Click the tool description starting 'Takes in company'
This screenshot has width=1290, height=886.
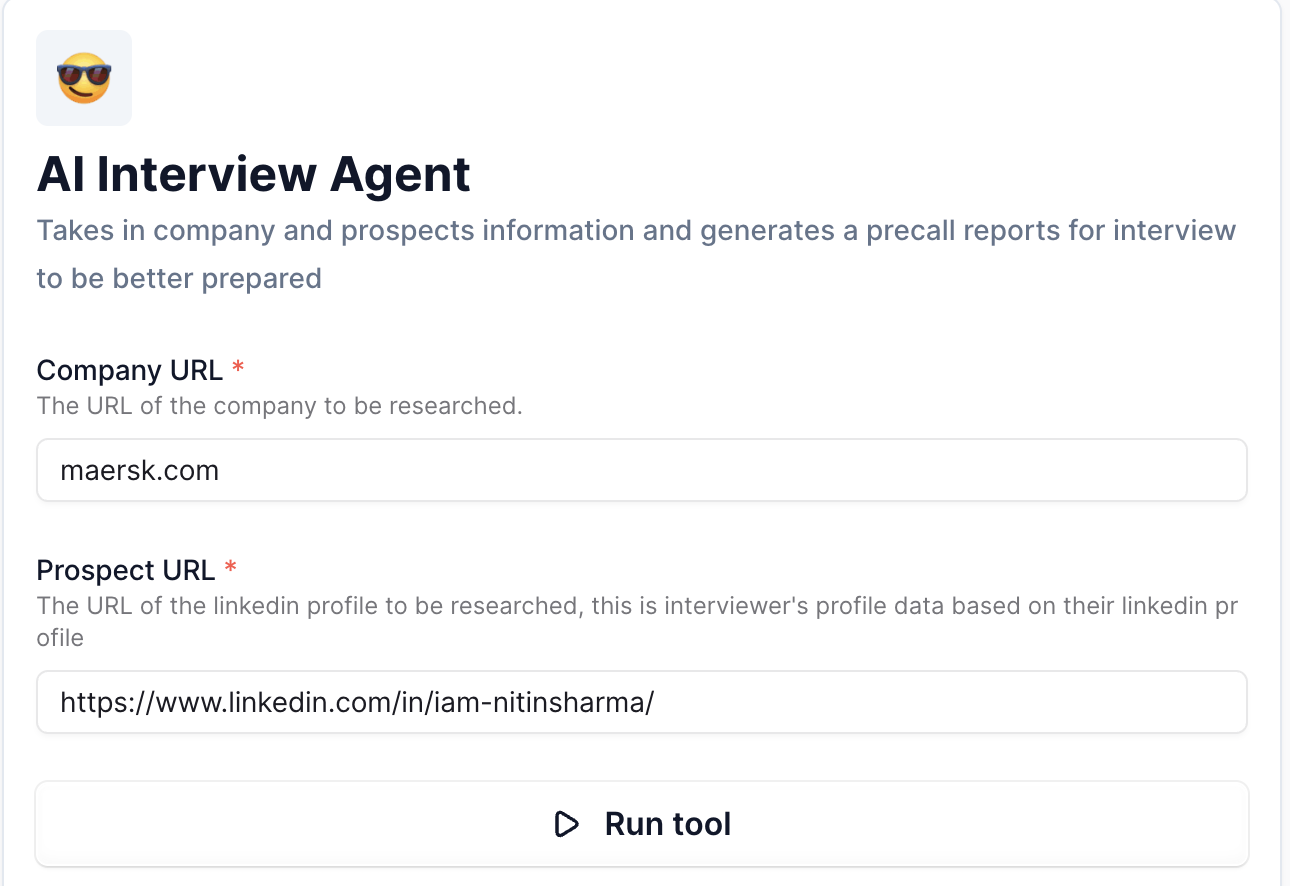(x=636, y=231)
